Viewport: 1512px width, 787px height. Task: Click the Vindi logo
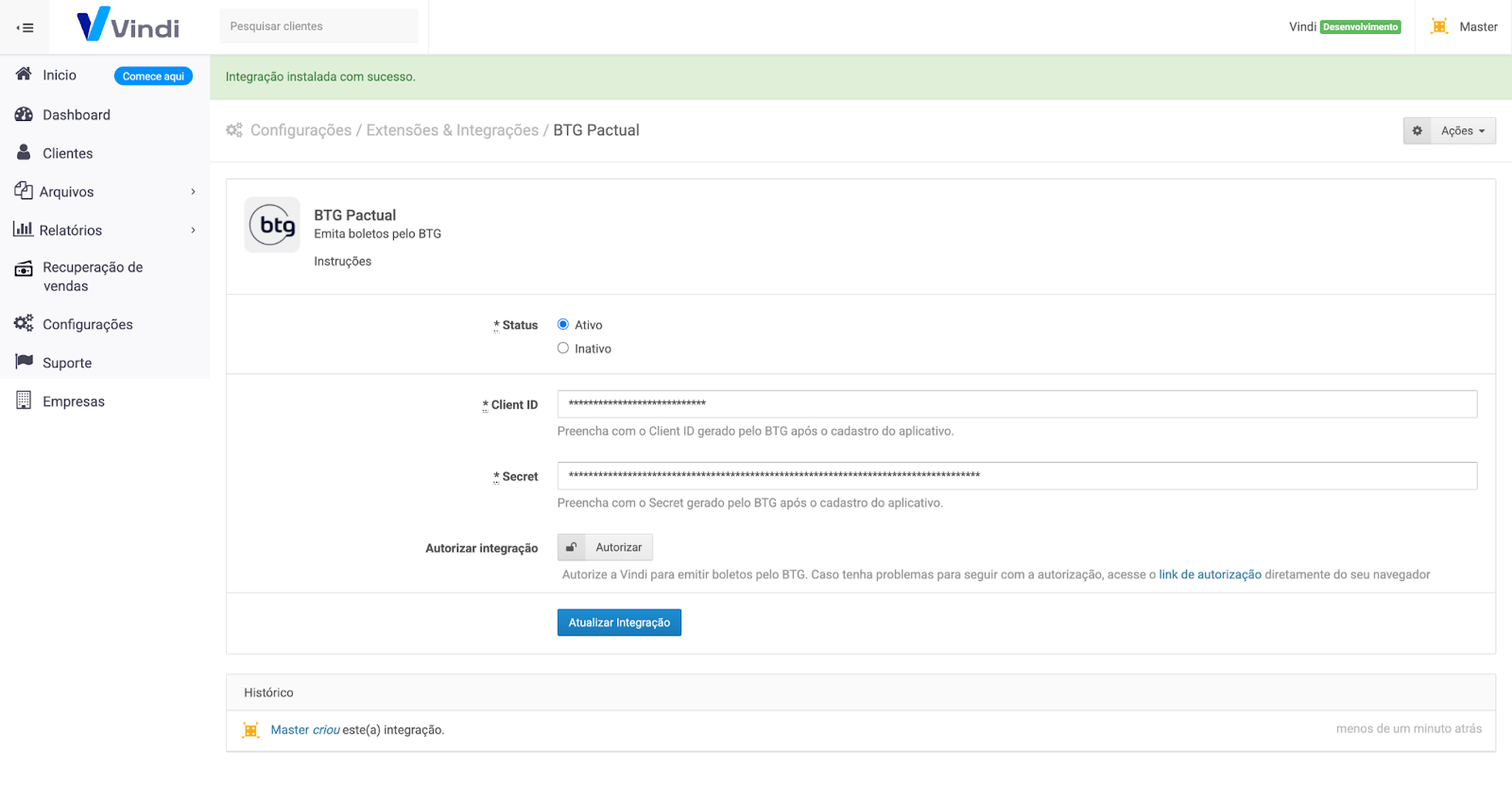[128, 26]
